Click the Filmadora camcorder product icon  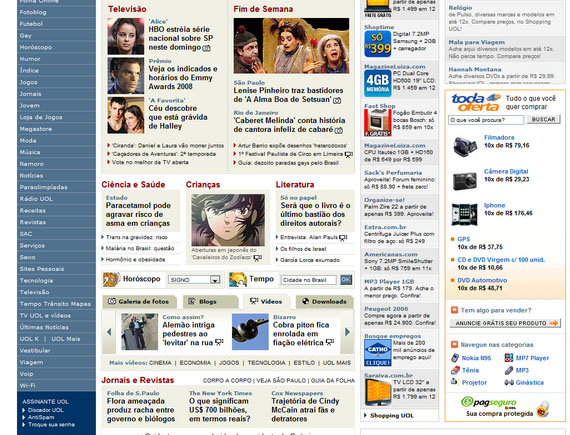(x=465, y=146)
